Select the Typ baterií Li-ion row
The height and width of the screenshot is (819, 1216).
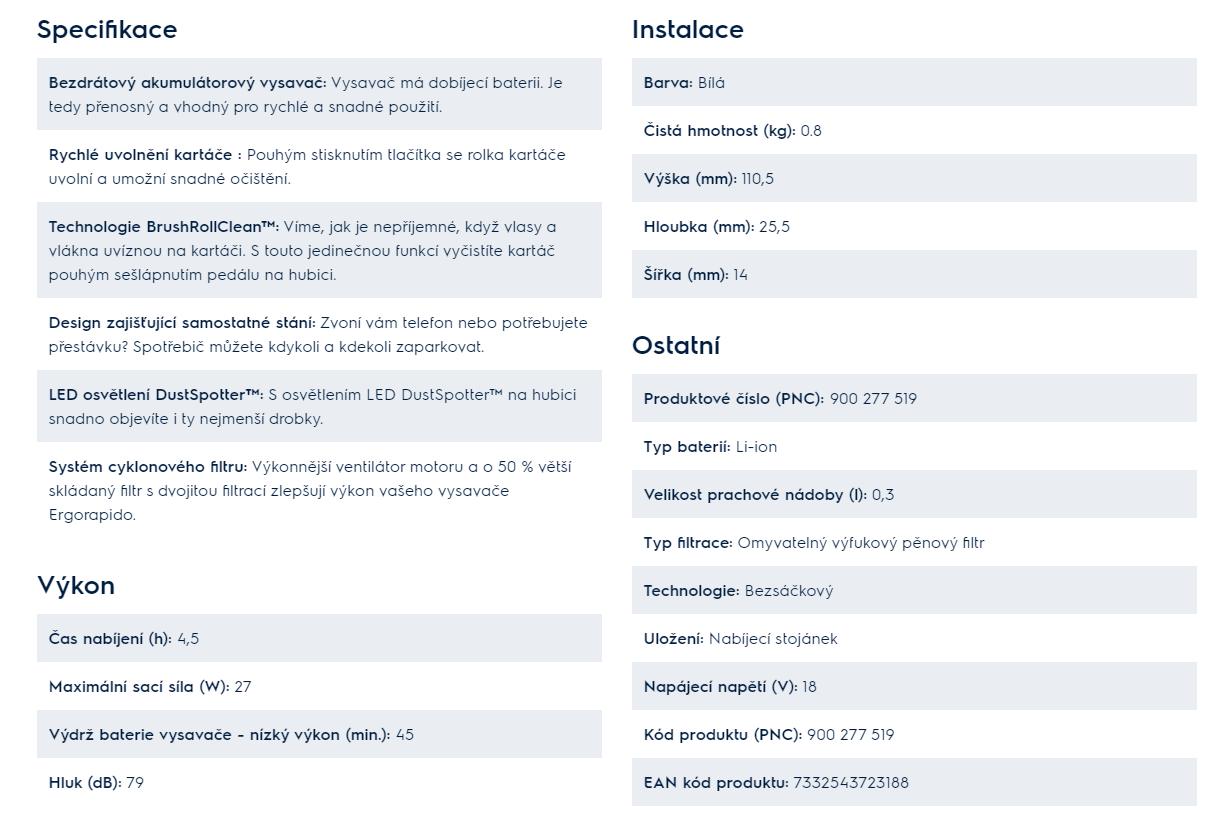tap(914, 446)
